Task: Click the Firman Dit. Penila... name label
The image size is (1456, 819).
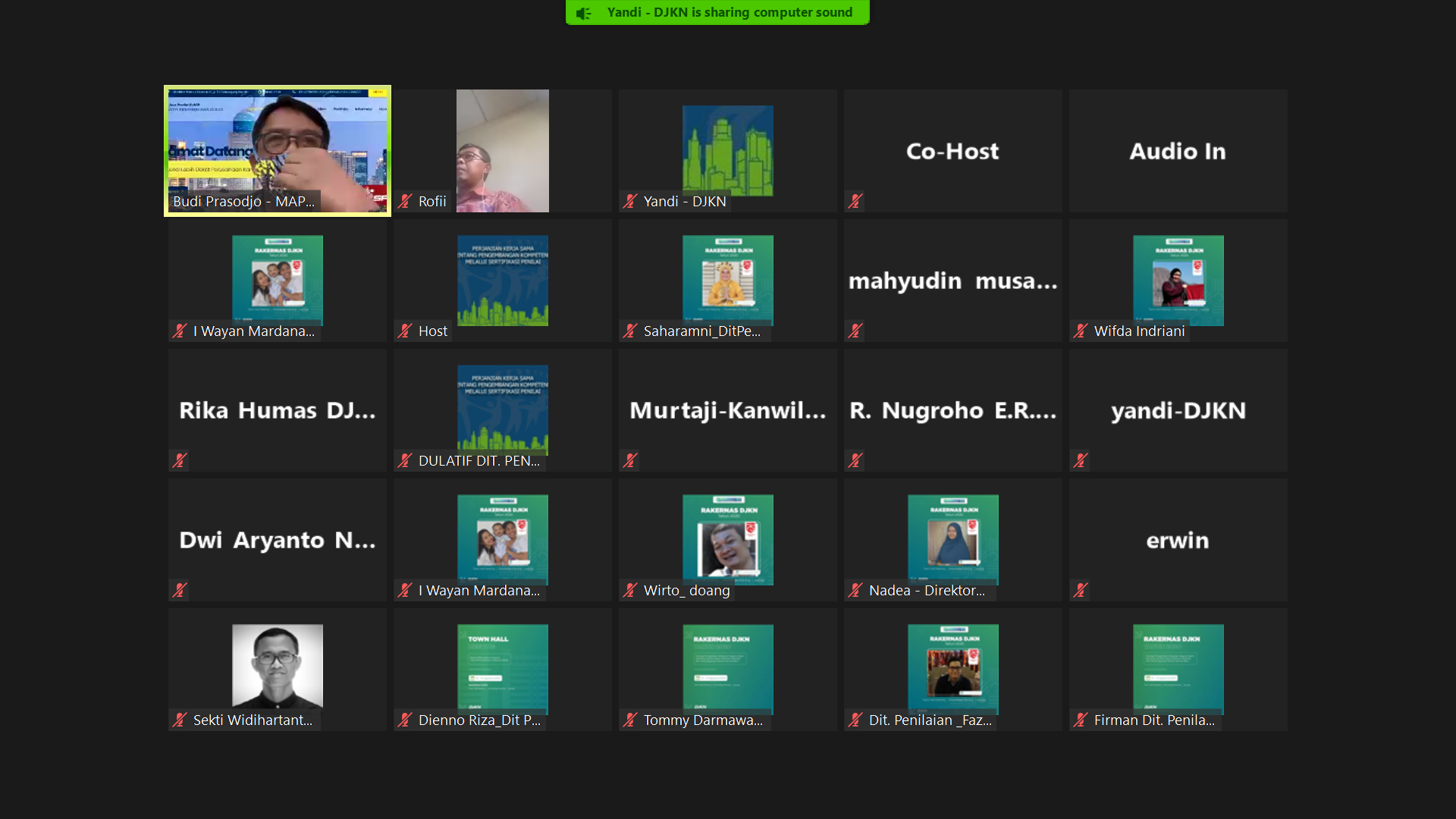Action: tap(1153, 720)
